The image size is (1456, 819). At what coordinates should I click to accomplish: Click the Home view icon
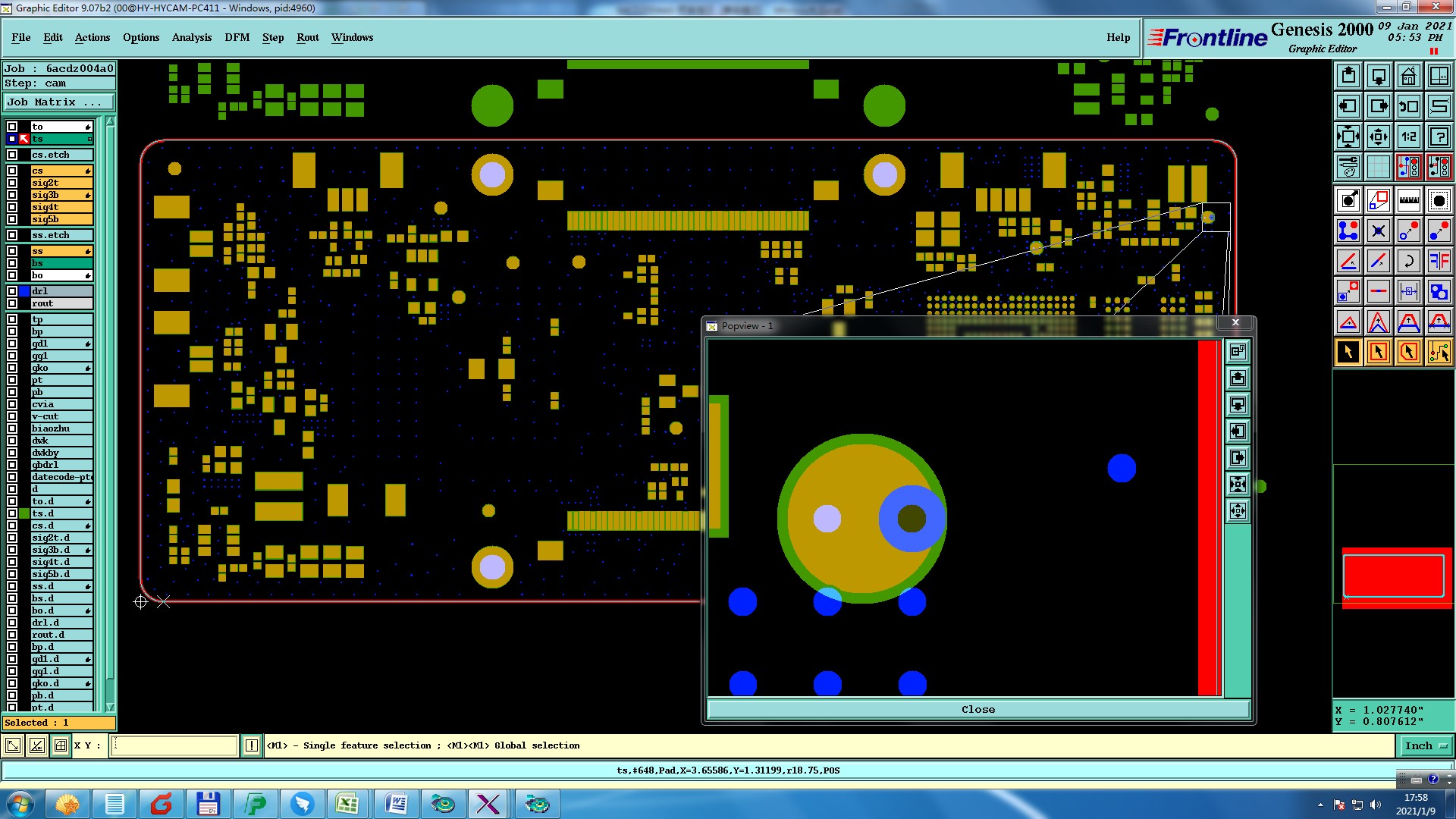pos(1408,76)
